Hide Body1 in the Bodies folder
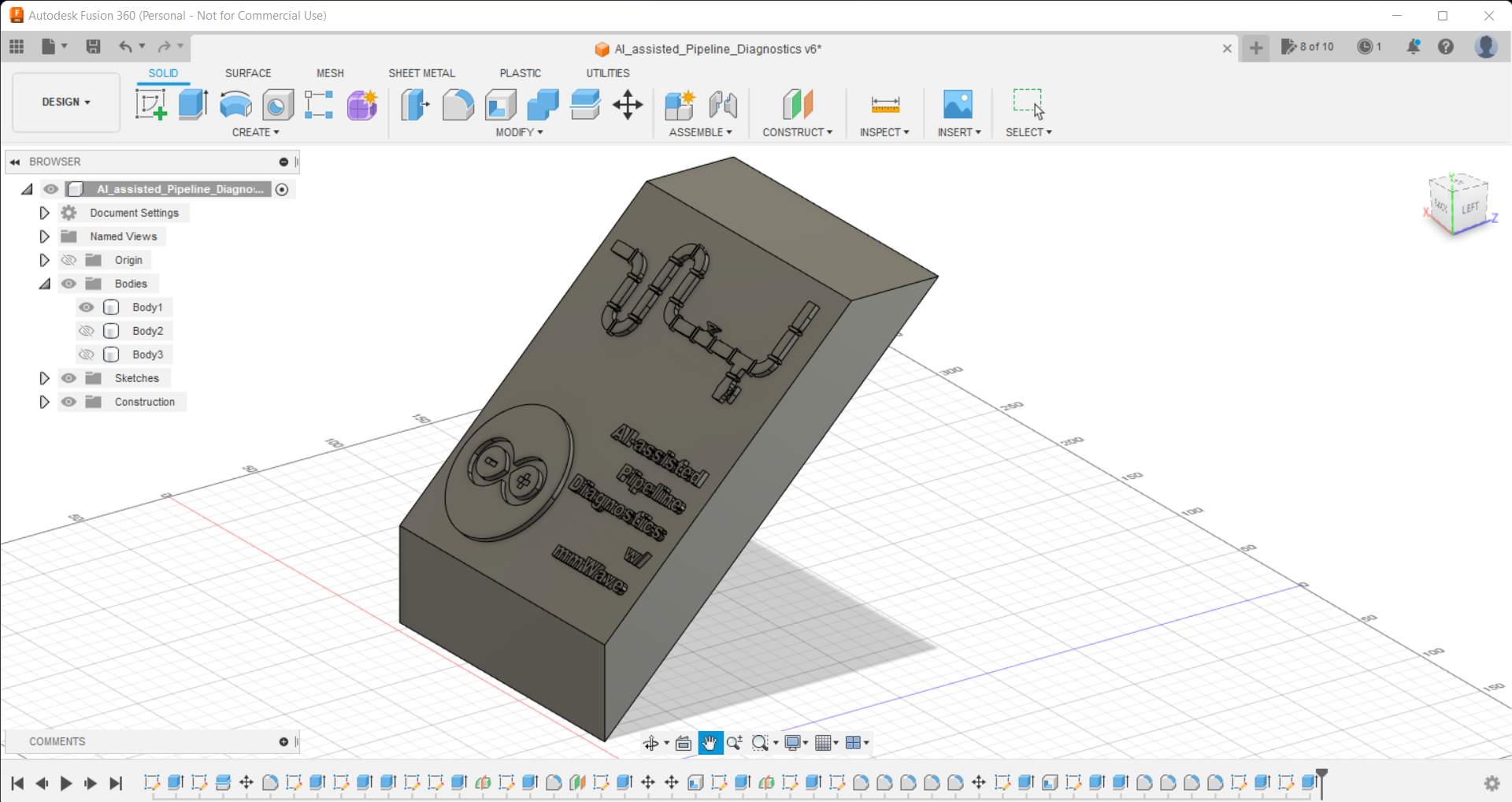 tap(87, 307)
